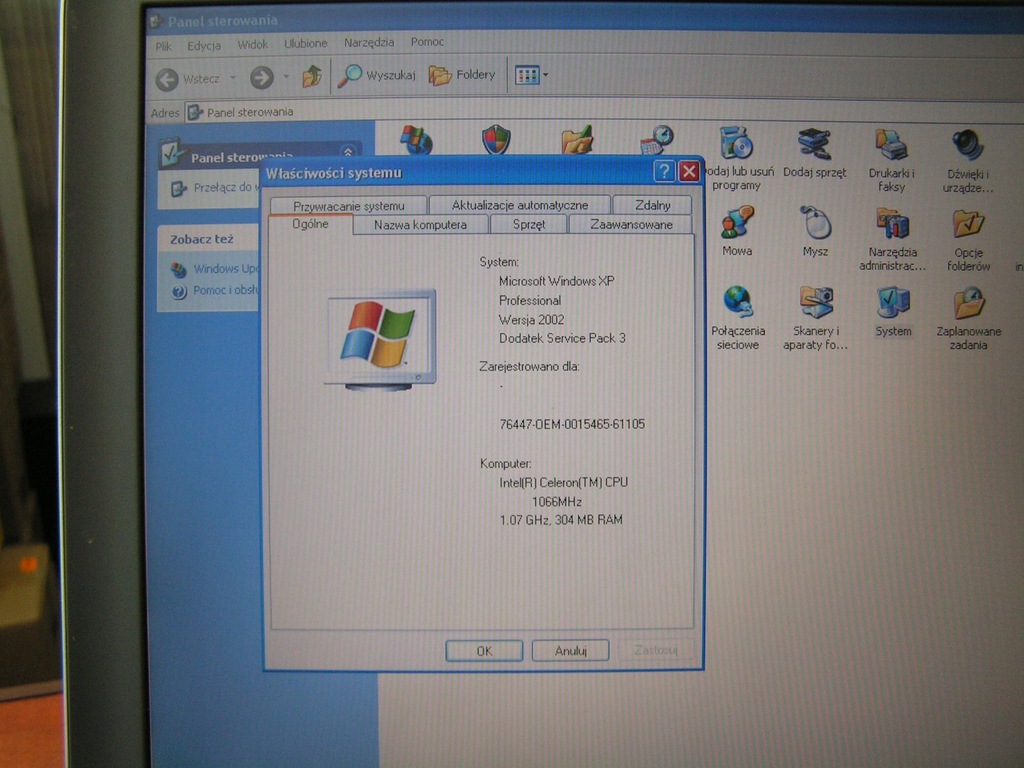
Task: Click the Przełącz do widoku link
Action: (x=214, y=188)
